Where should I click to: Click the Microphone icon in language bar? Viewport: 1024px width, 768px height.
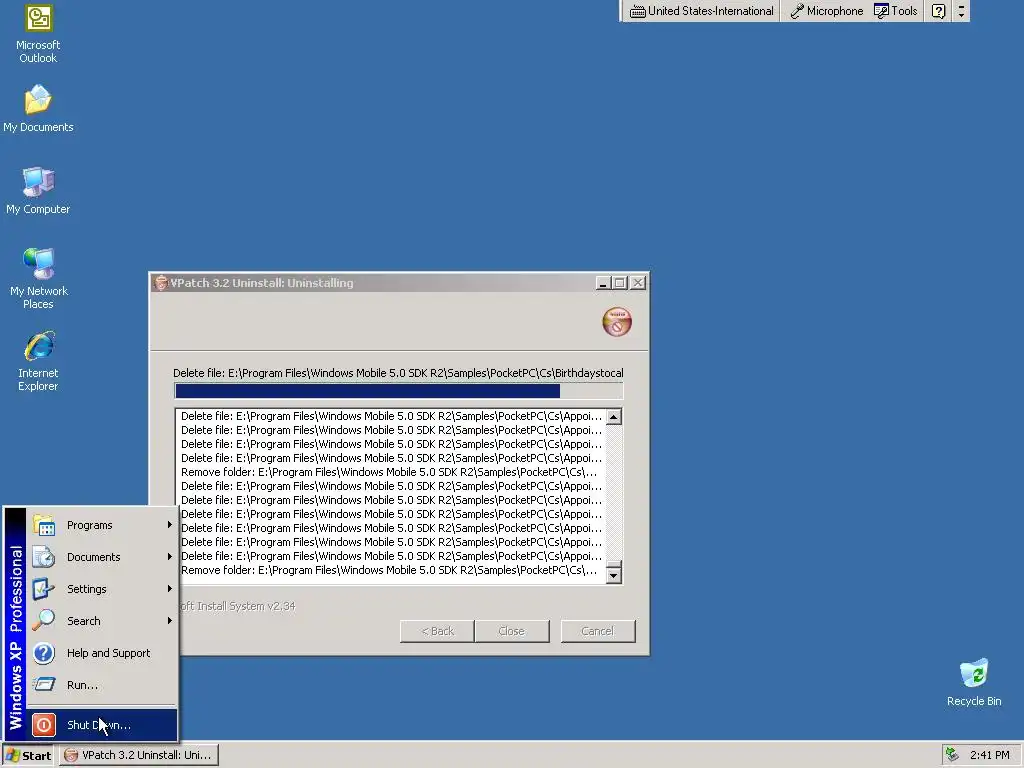click(797, 11)
